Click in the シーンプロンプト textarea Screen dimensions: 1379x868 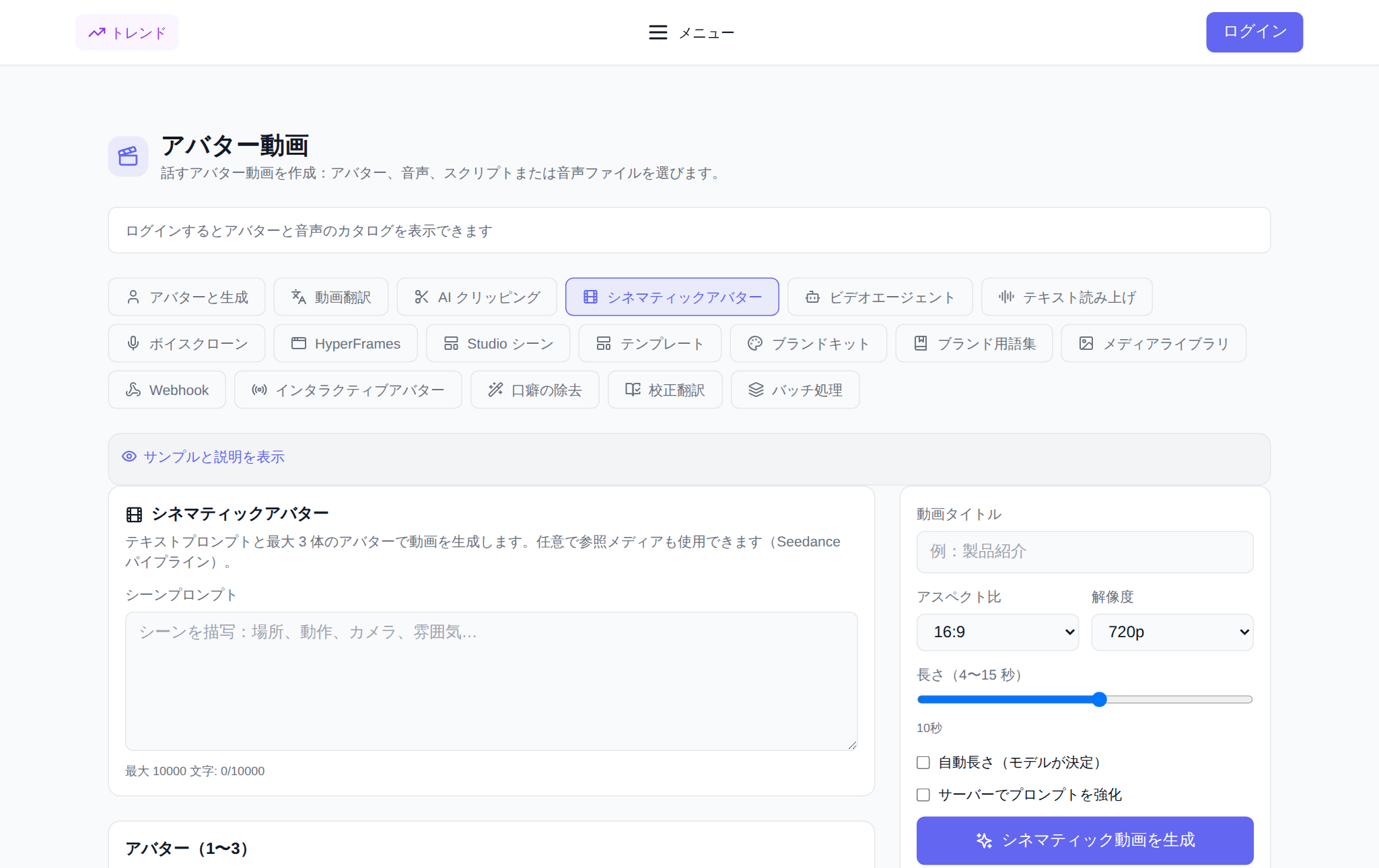pos(491,681)
